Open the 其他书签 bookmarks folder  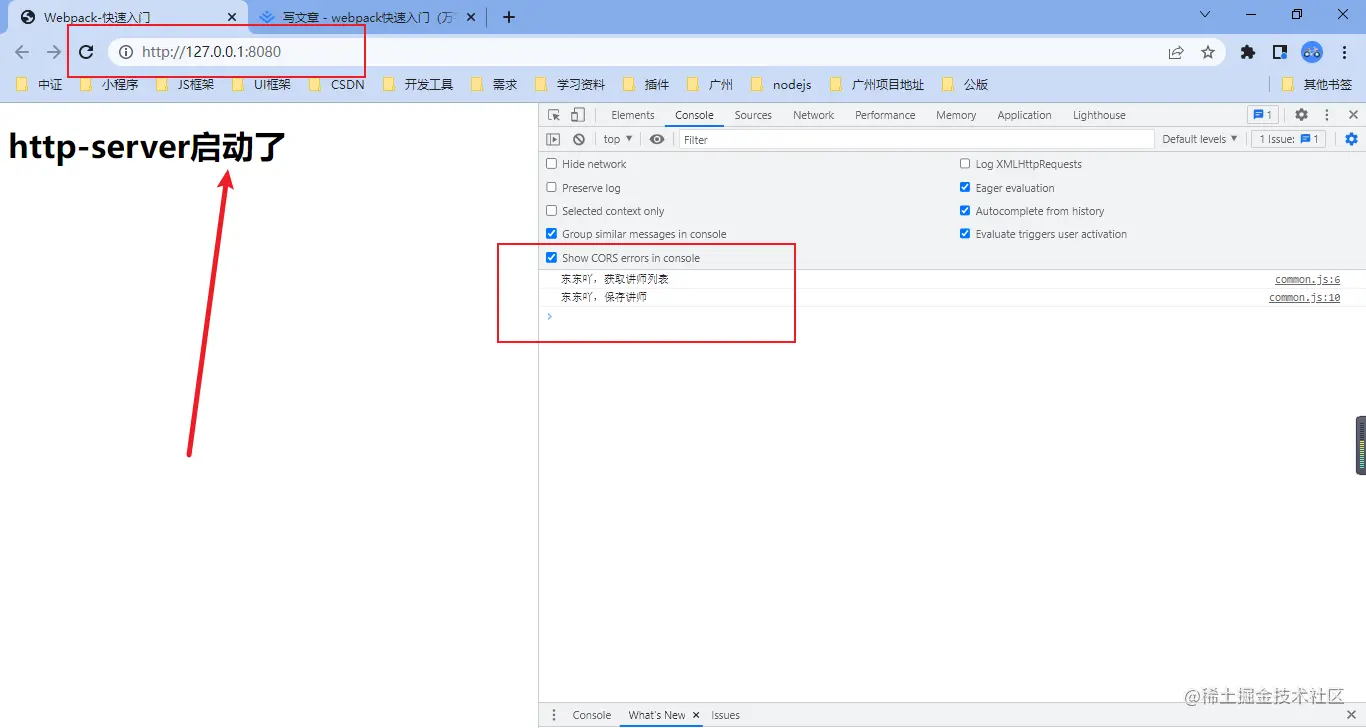tap(1317, 85)
